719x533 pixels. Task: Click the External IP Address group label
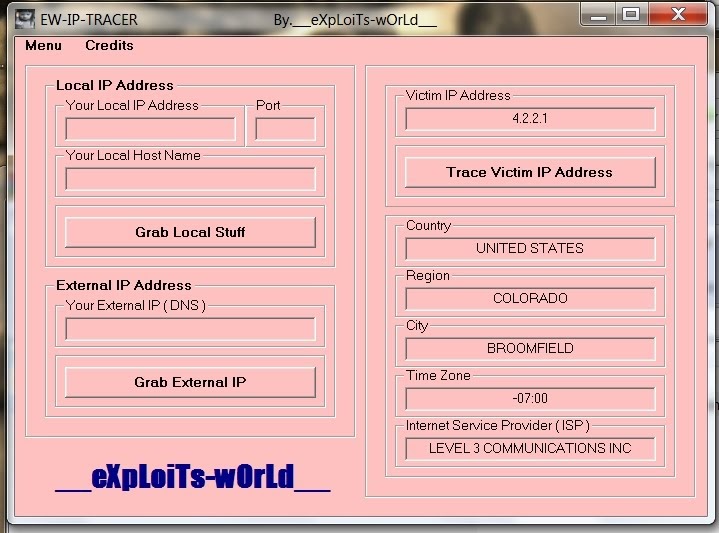click(x=124, y=286)
